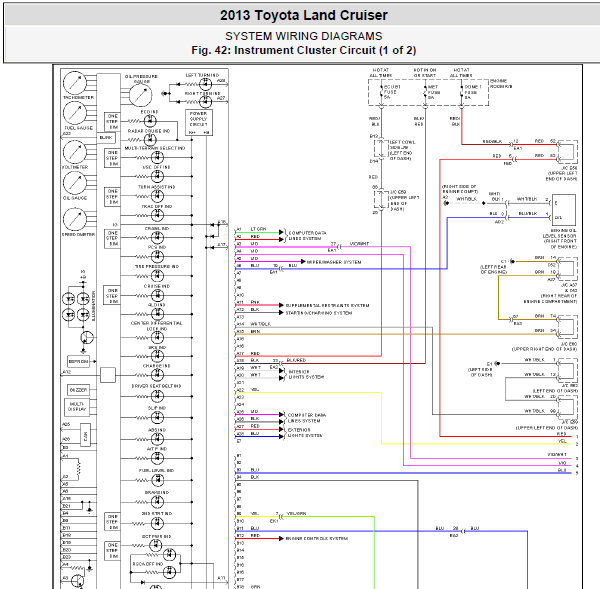This screenshot has height=589, width=600.
Task: Click the cruise indicator LED symbol
Action: [157, 295]
